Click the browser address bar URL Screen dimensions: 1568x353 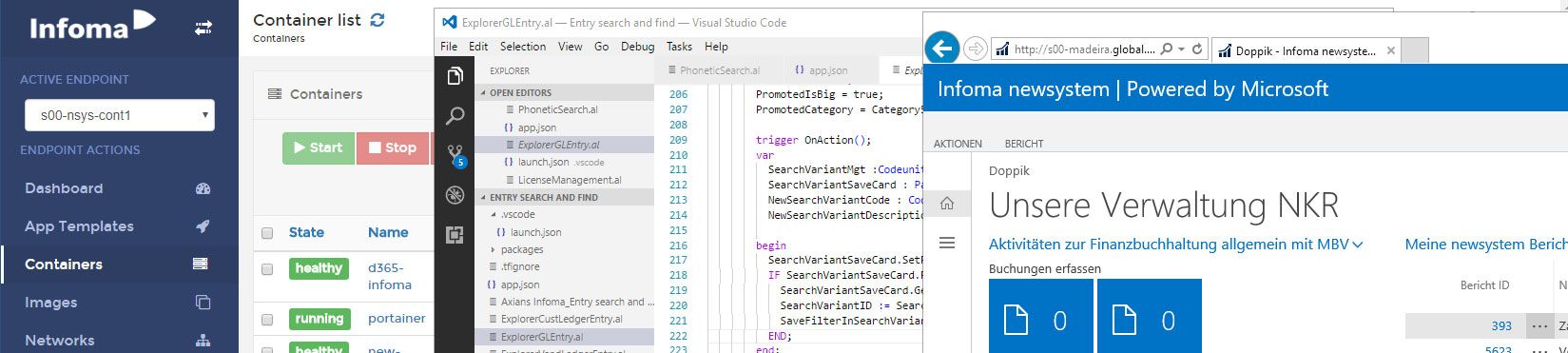1084,49
